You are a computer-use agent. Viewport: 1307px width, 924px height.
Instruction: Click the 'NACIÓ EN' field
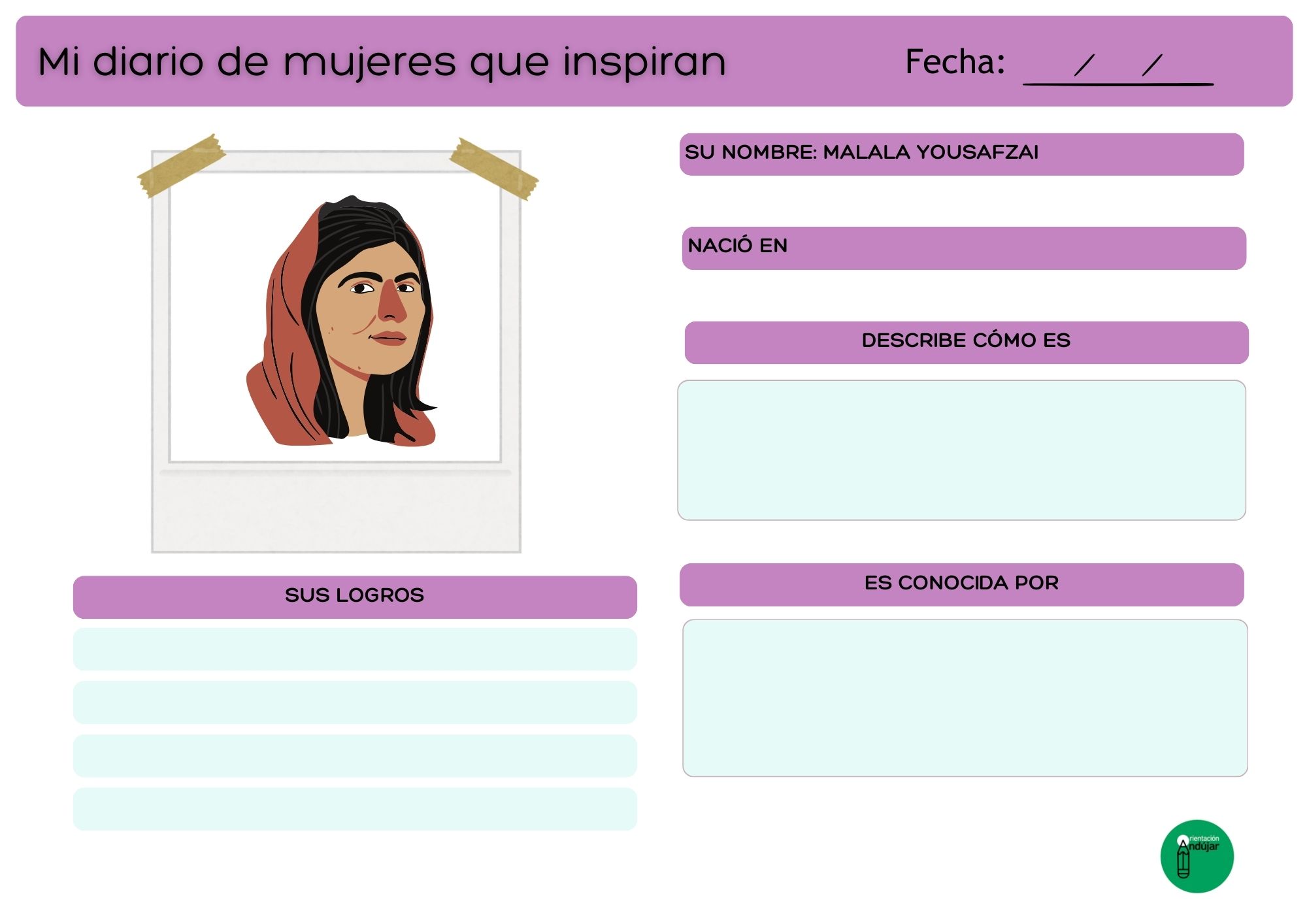tap(964, 248)
